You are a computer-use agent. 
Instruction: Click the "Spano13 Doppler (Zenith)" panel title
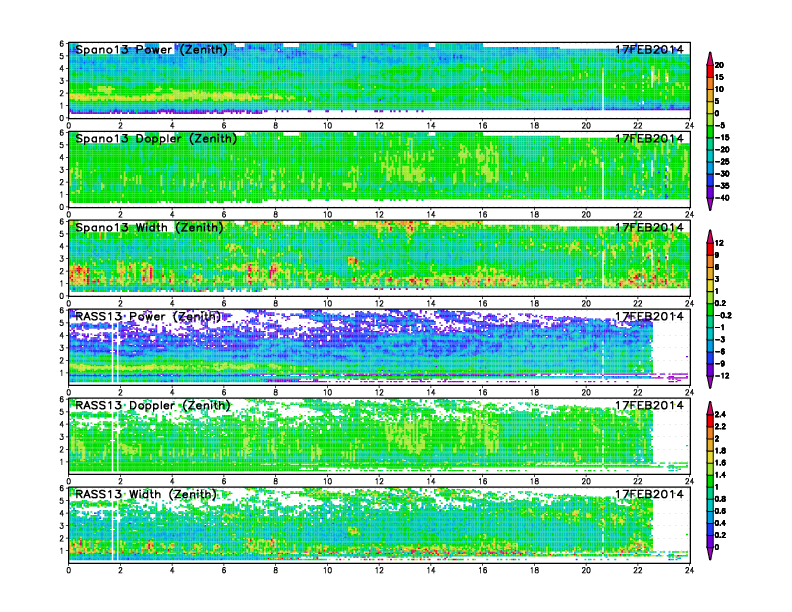[156, 138]
